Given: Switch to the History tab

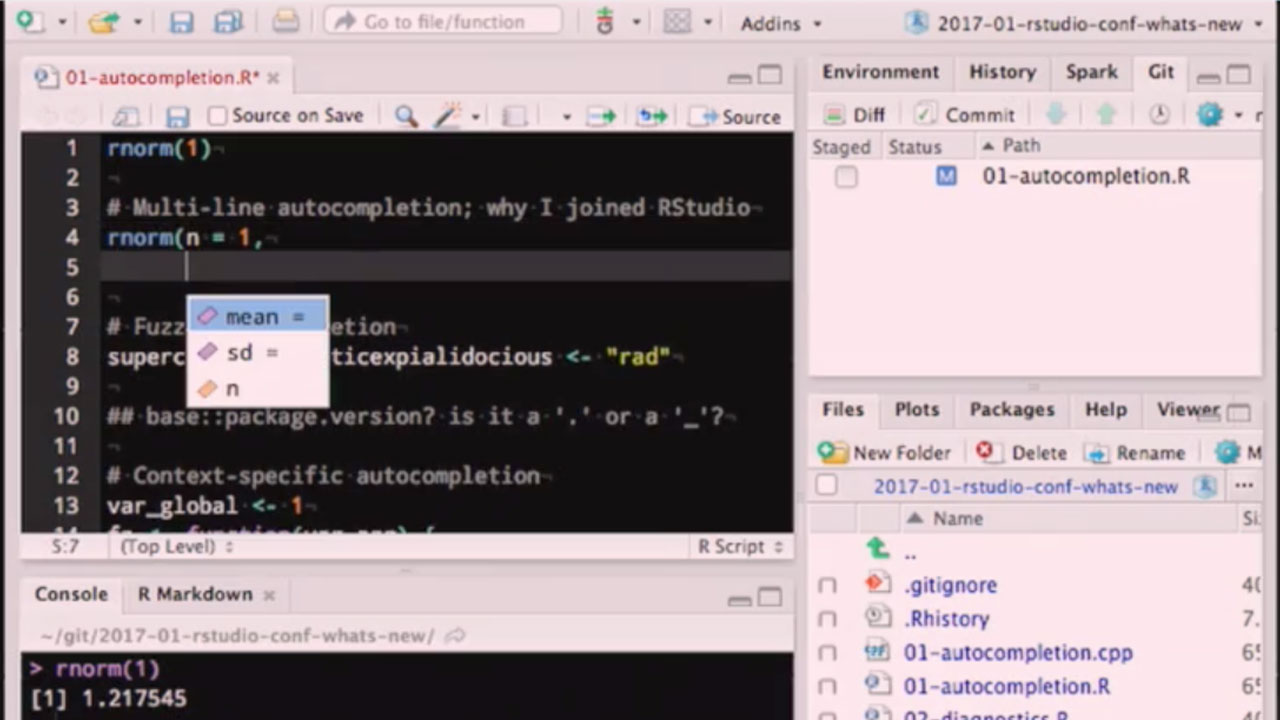Looking at the screenshot, I should click(x=1002, y=72).
